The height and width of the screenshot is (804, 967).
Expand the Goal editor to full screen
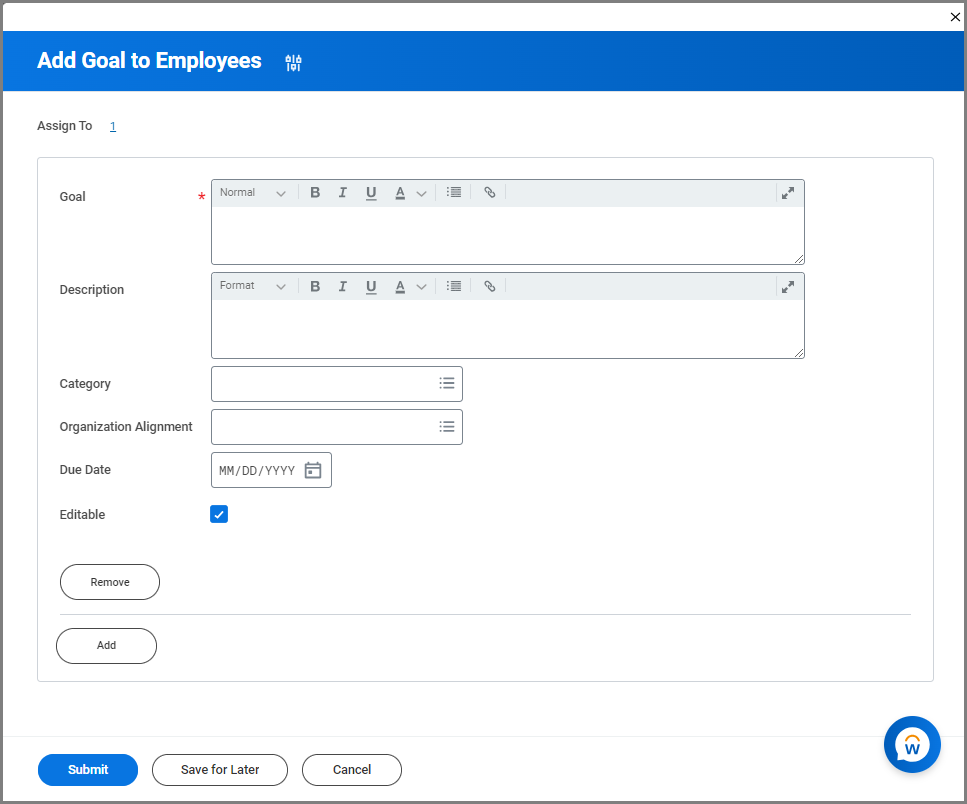788,193
